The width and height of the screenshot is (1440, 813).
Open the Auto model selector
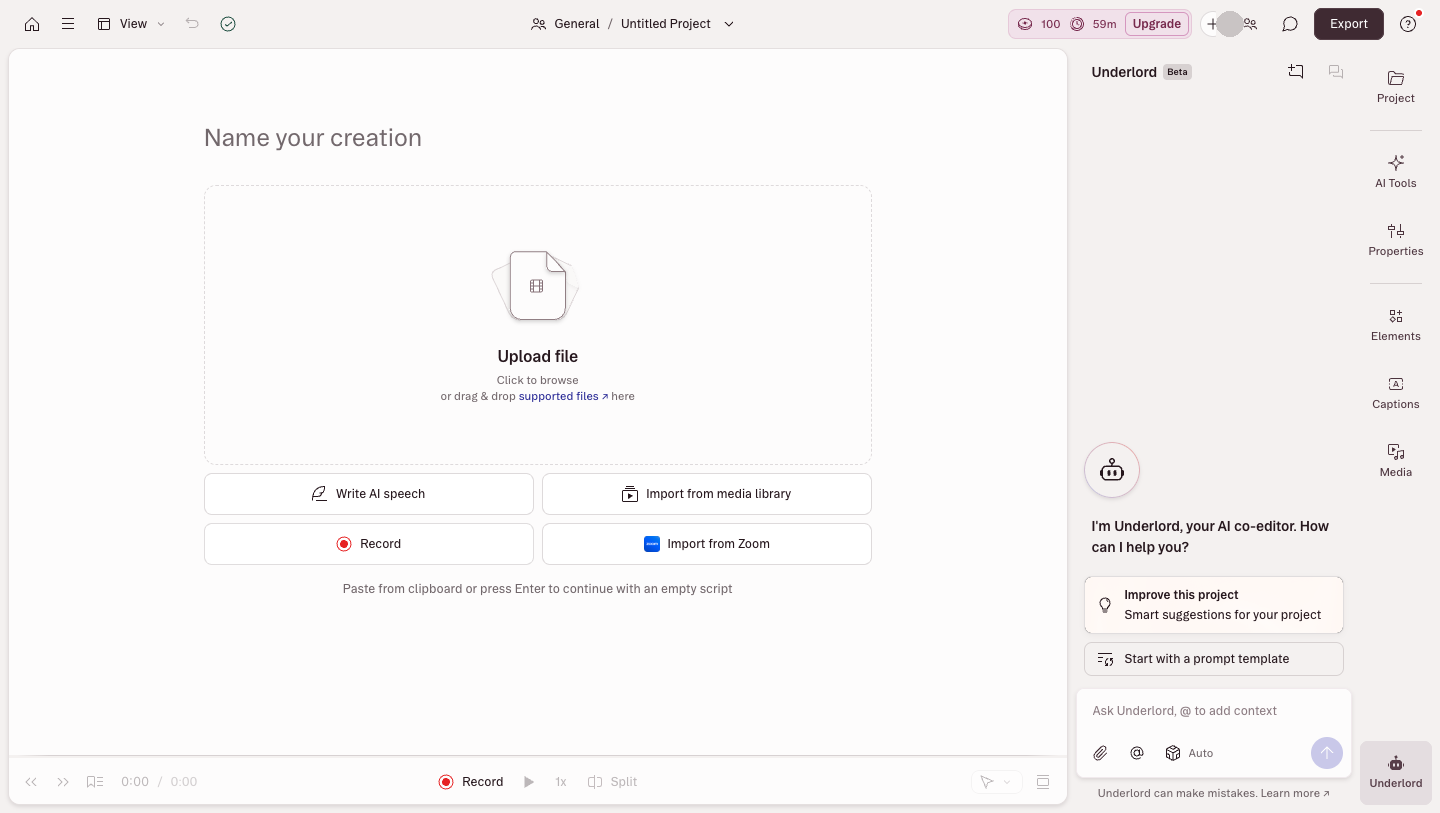(1189, 753)
